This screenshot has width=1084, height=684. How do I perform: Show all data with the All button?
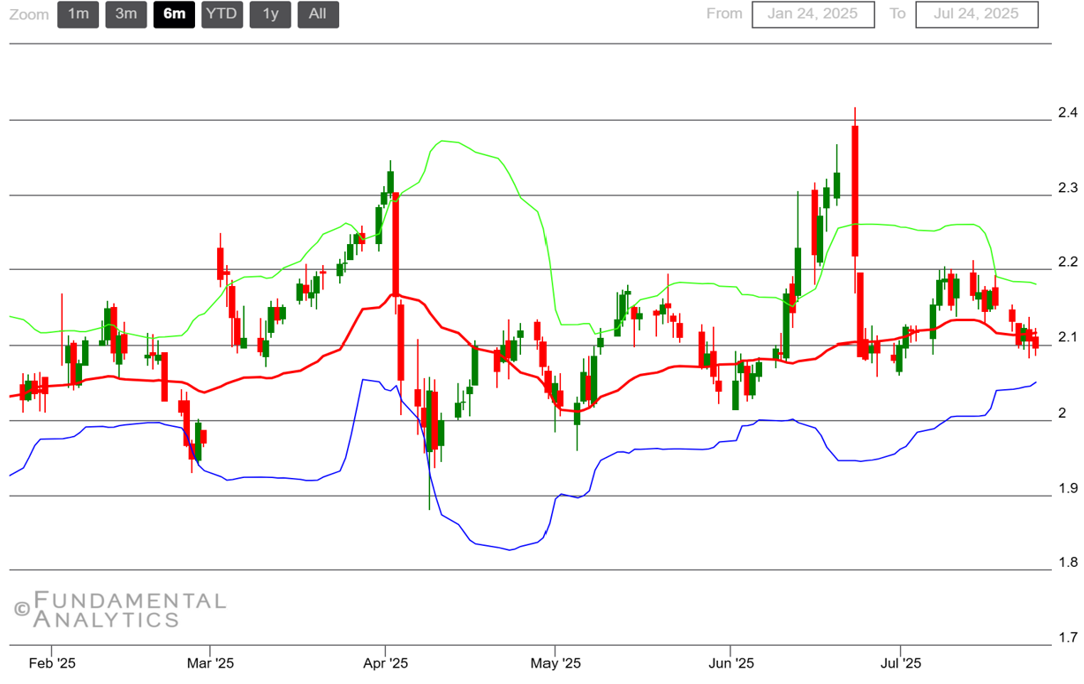[318, 14]
